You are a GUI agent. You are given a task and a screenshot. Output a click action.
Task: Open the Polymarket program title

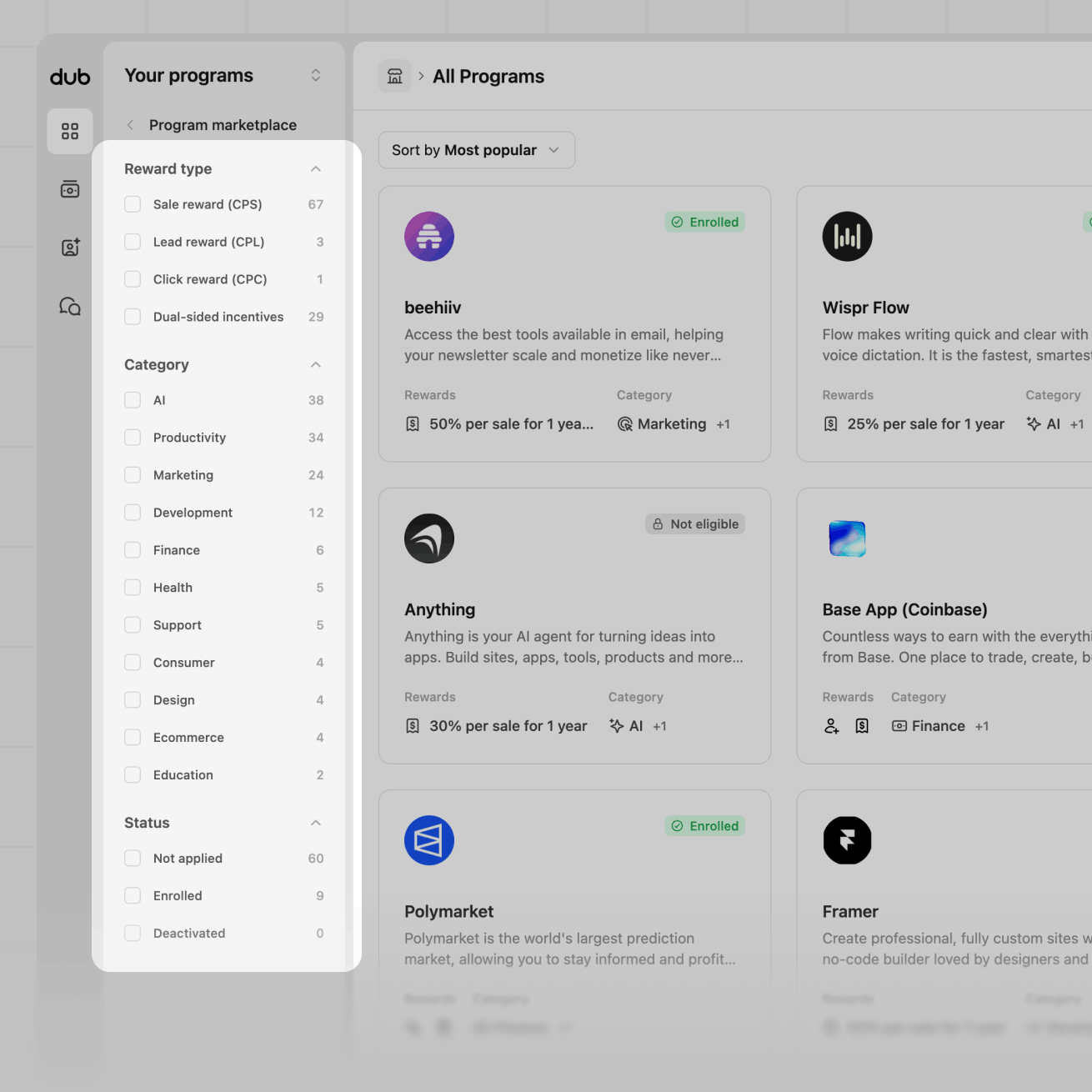coord(449,912)
